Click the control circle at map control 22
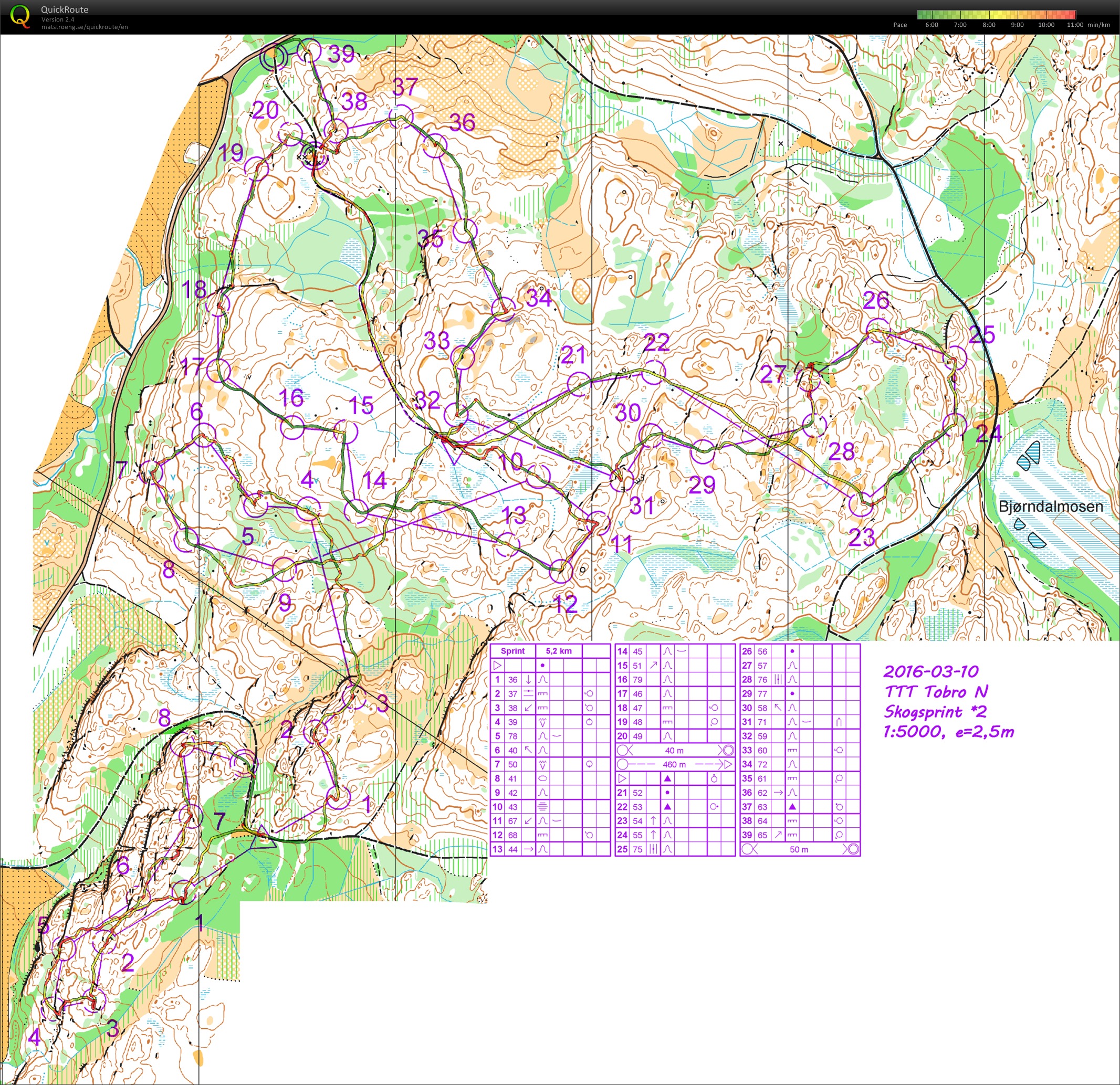The width and height of the screenshot is (1120, 1085). click(x=654, y=372)
